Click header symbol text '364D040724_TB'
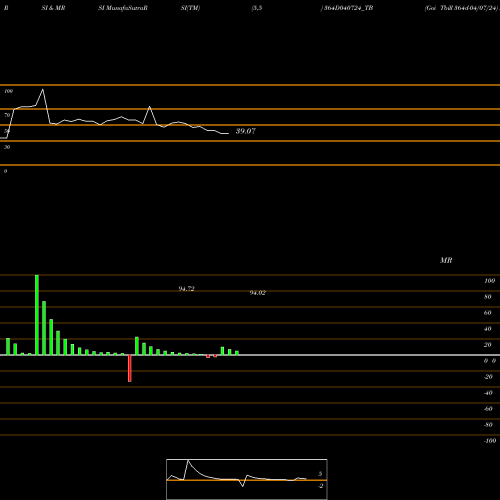Screen dimensions: 500x500 coord(349,8)
